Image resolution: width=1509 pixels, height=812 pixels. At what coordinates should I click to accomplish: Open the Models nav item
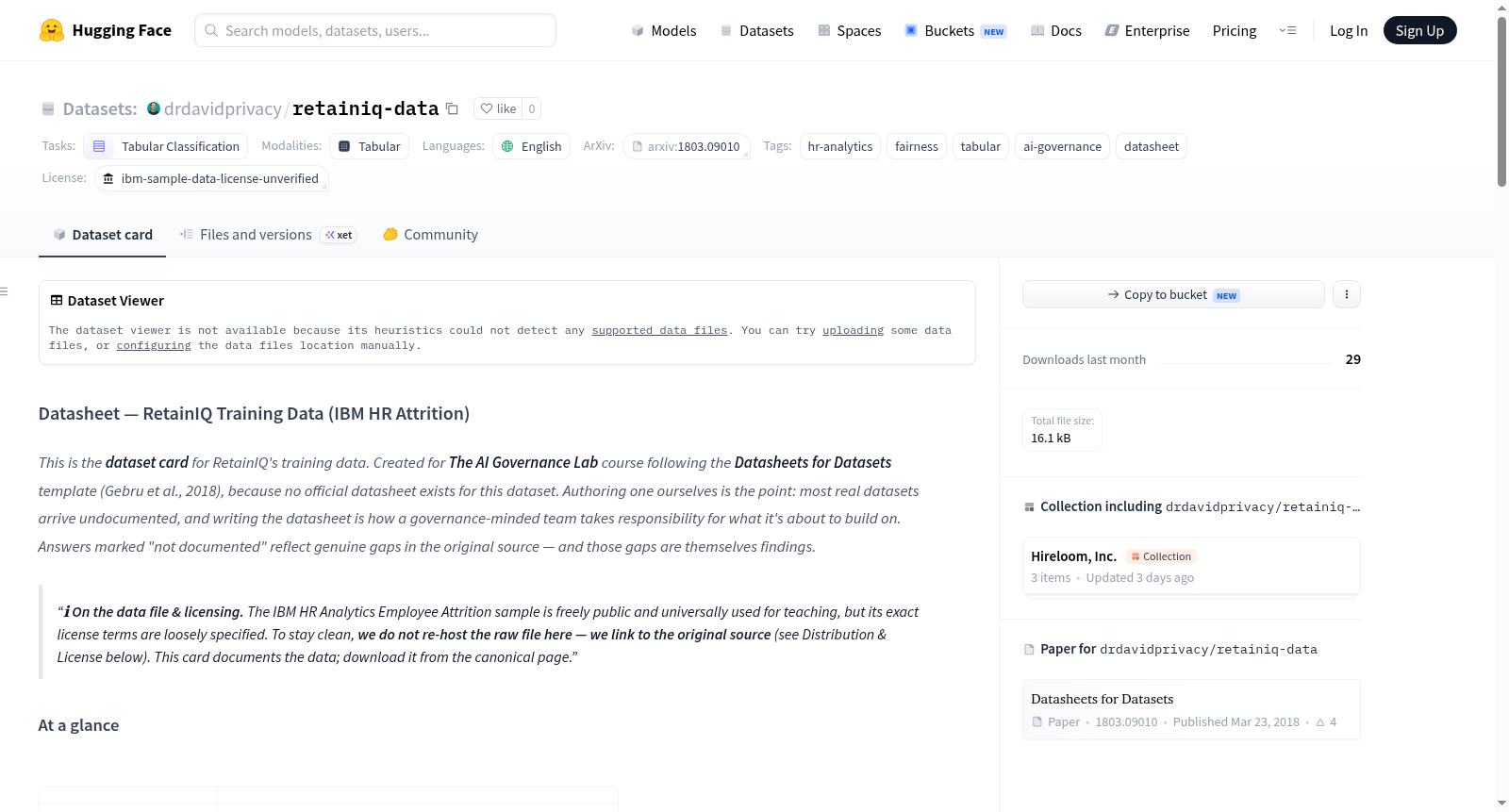click(664, 30)
